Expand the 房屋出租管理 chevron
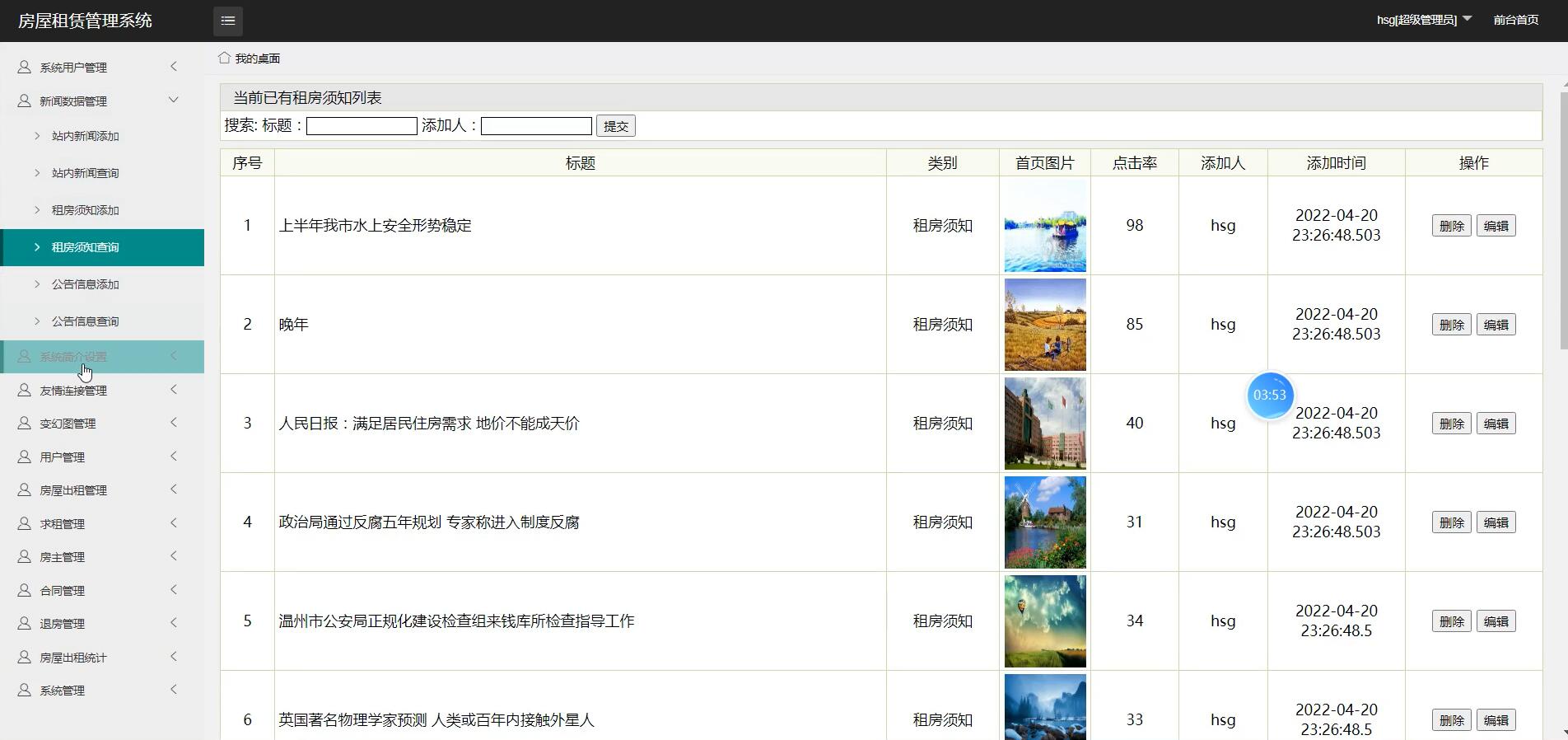 click(x=174, y=489)
